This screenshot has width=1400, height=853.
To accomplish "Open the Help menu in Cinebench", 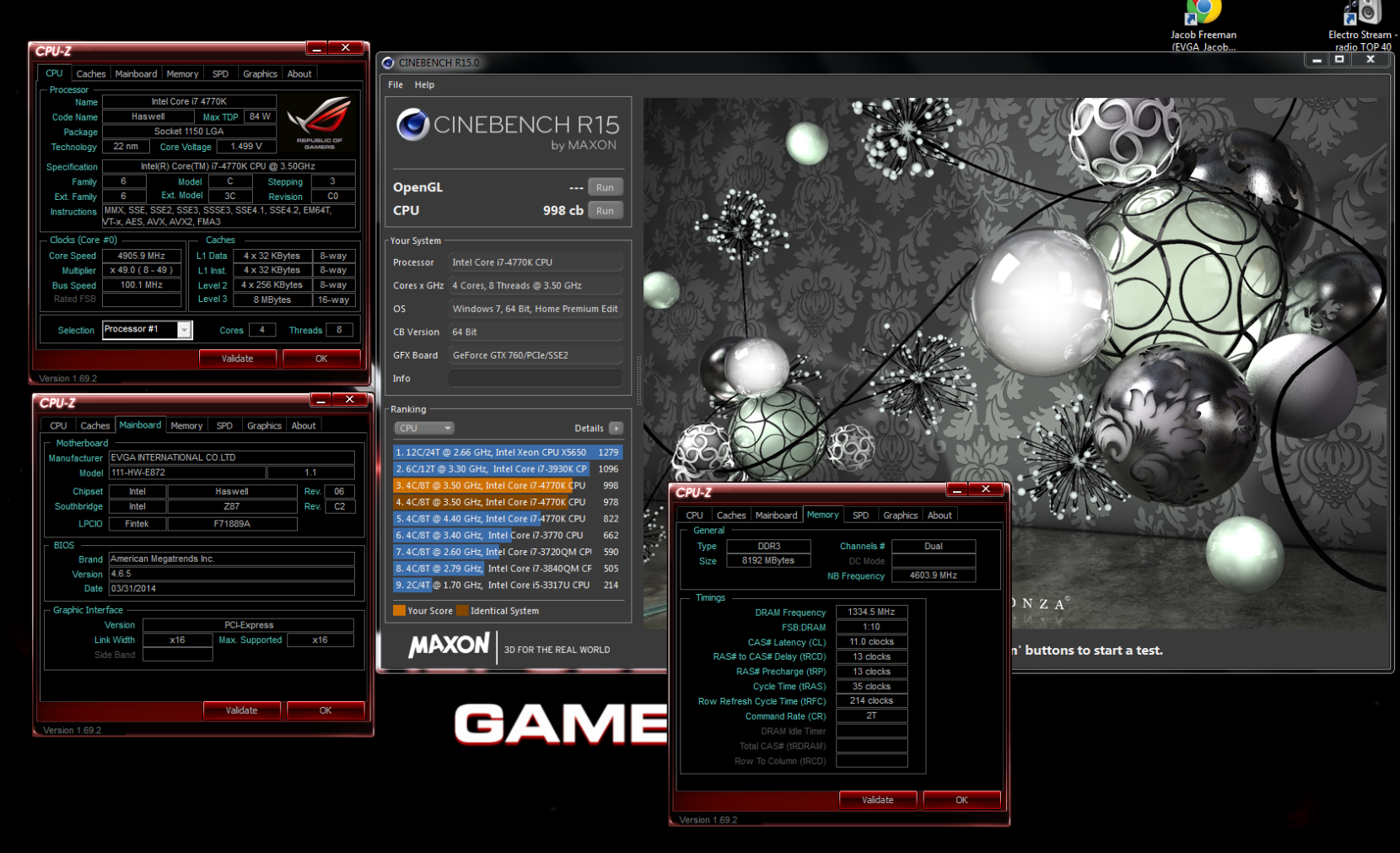I will tap(424, 84).
